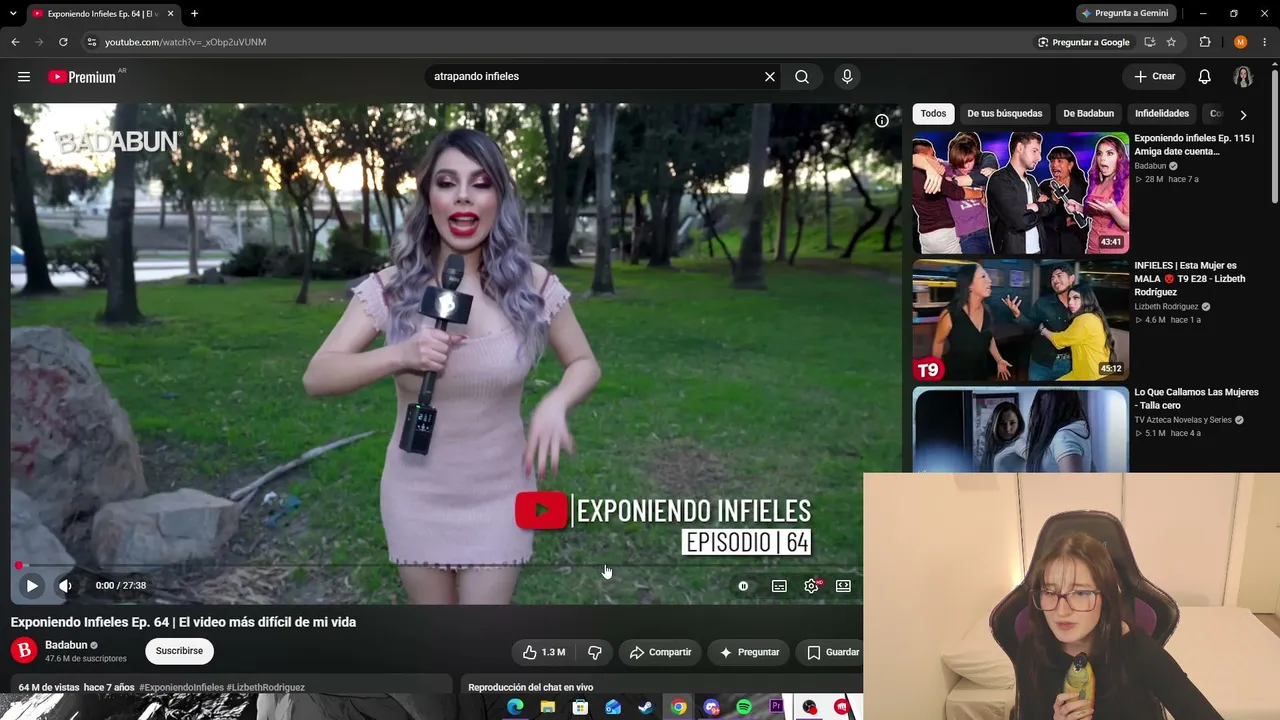1280x720 pixels.
Task: Open Microsoft Edge from the taskbar
Action: point(515,707)
